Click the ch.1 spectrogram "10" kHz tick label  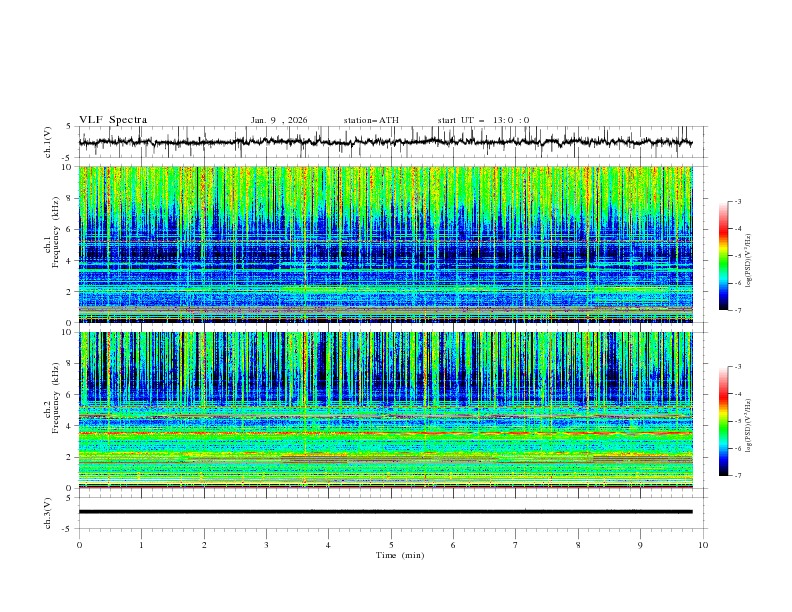tap(66, 167)
